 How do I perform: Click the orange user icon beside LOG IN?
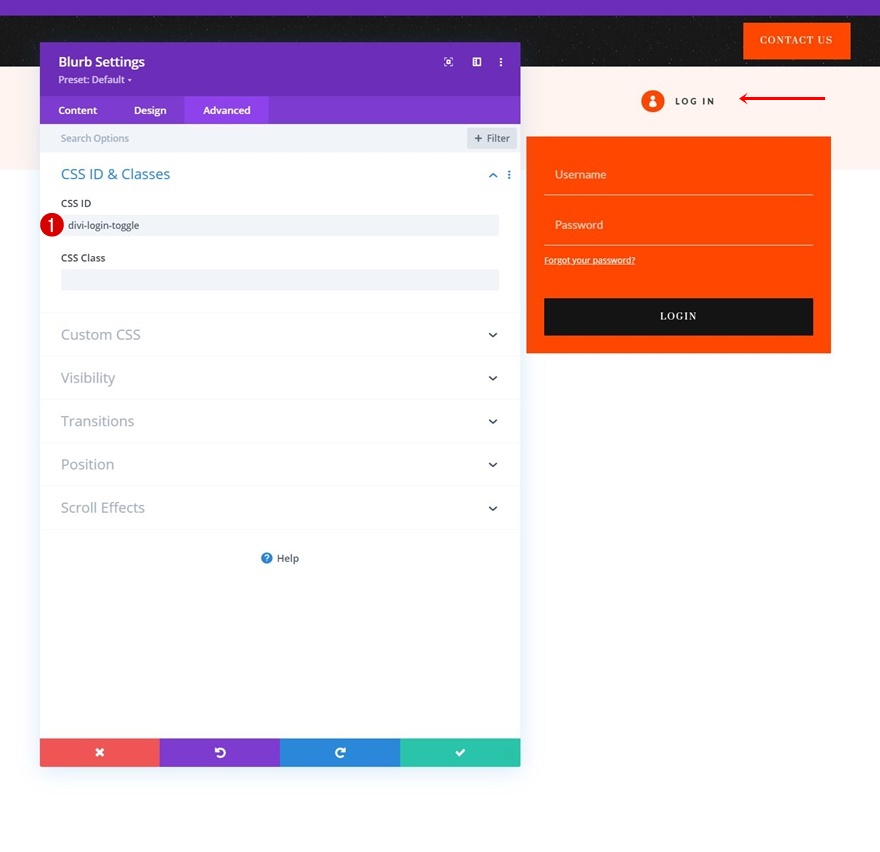653,101
